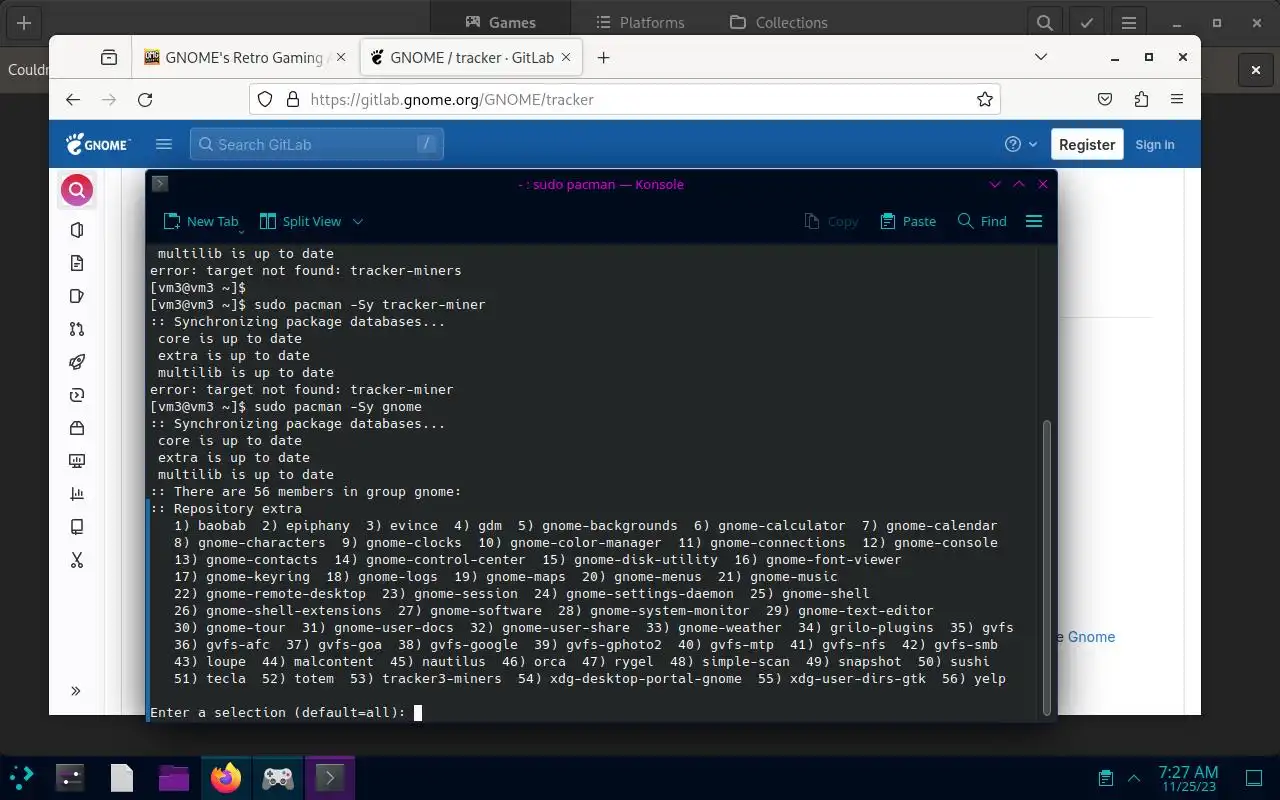1280x800 pixels.
Task: Focus the Search GitLab field
Action: click(x=317, y=144)
